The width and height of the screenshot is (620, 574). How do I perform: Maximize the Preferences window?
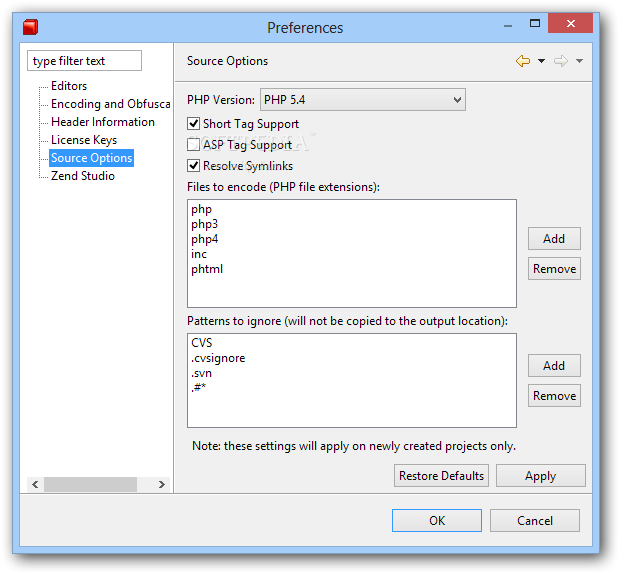click(x=535, y=24)
